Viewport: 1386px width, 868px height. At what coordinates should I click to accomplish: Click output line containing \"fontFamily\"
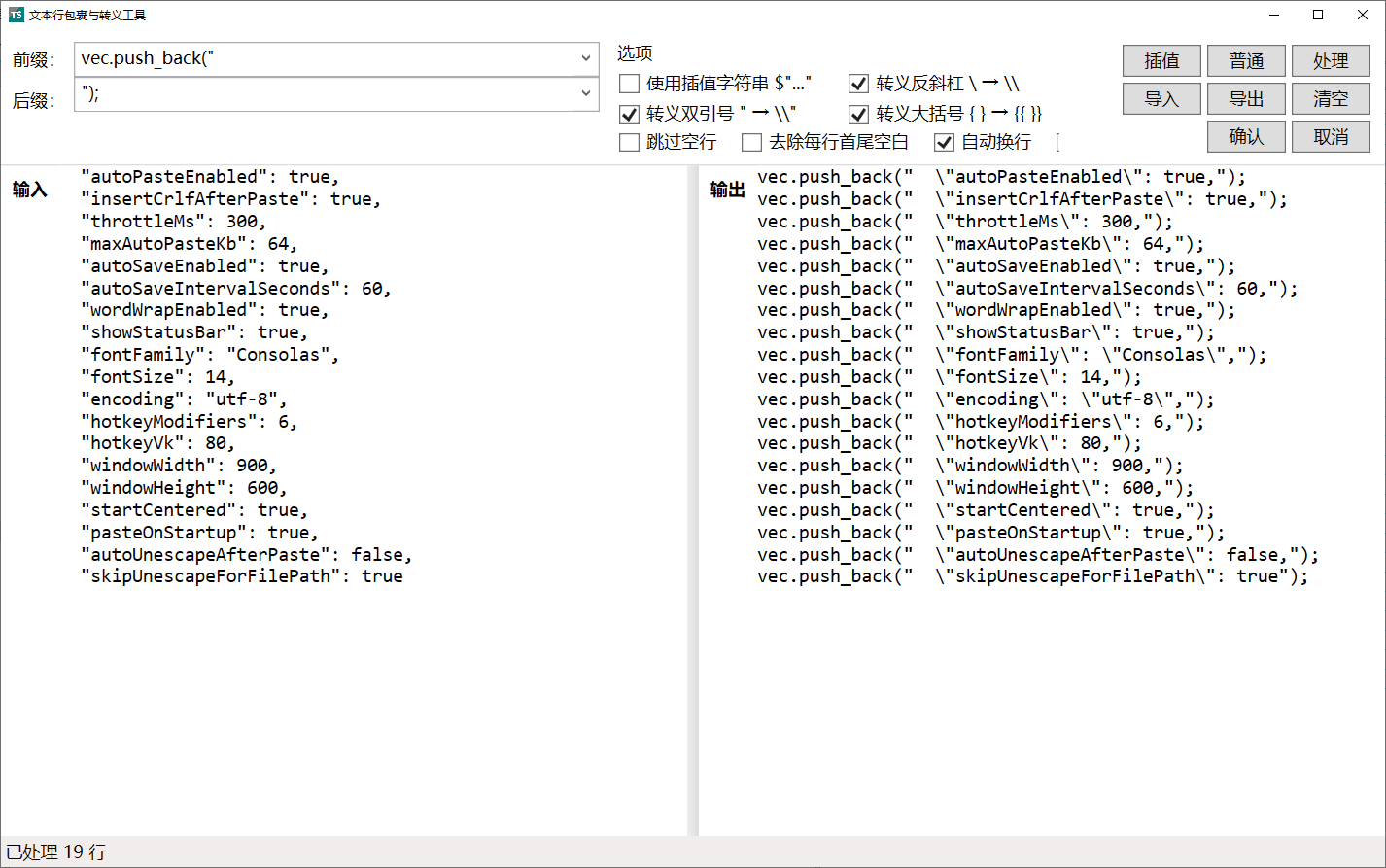[x=1012, y=355]
